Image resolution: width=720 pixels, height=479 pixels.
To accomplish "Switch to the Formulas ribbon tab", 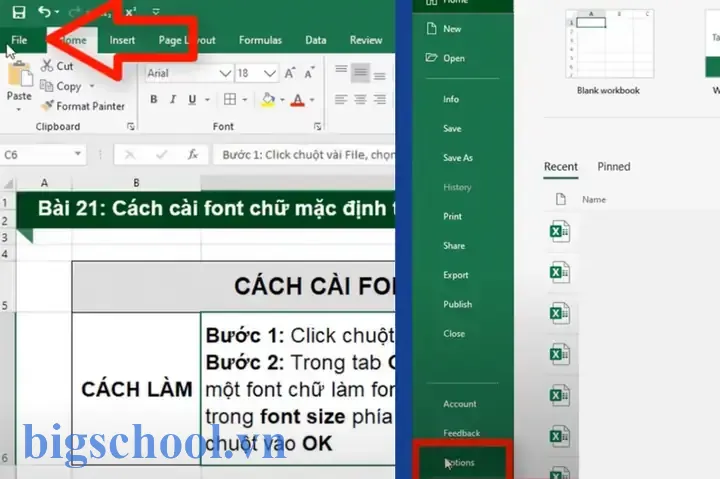I will tap(260, 40).
